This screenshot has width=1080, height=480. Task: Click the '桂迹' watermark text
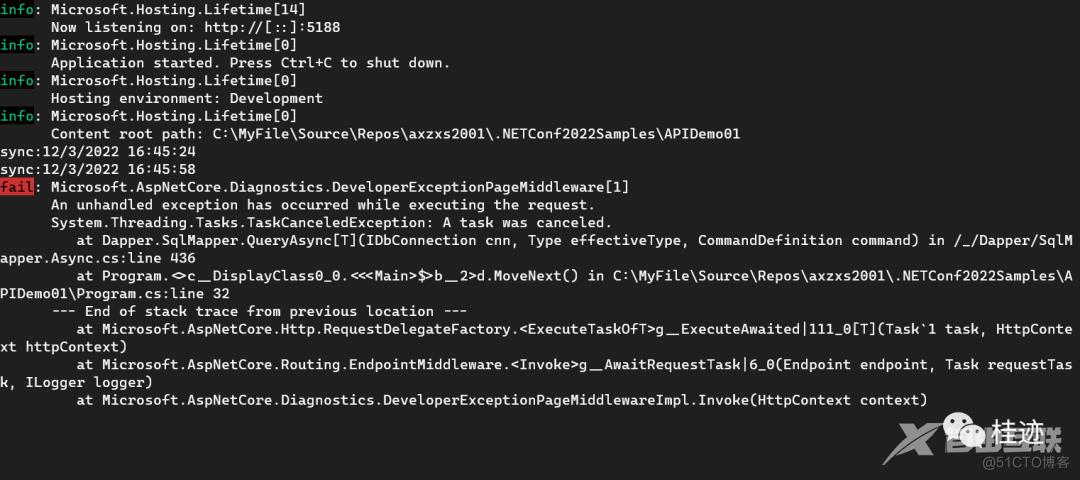(x=1018, y=432)
